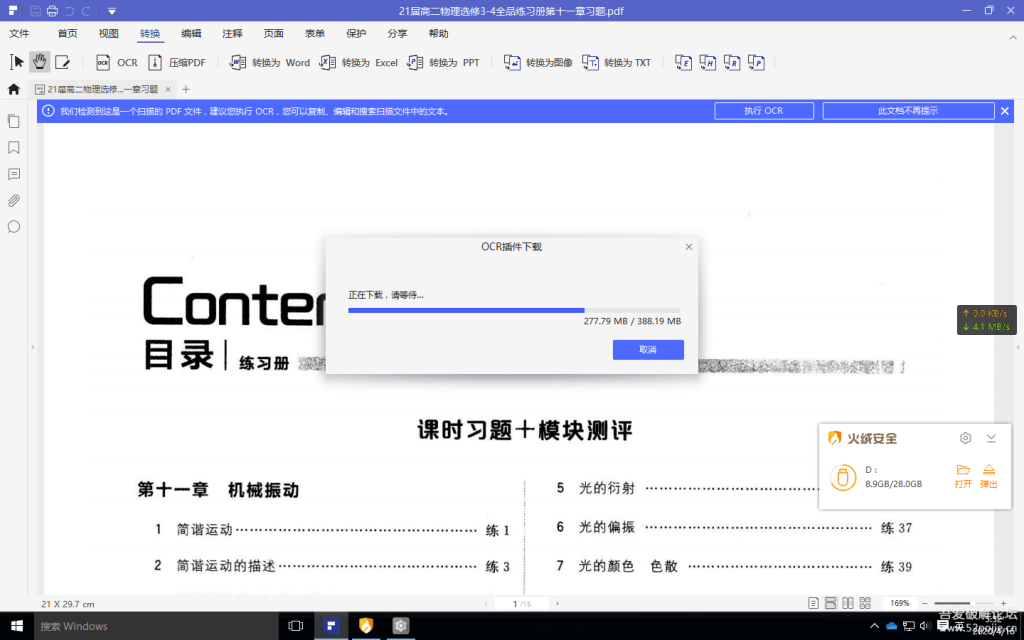Adjust the zoom slider in status bar
The height and width of the screenshot is (640, 1024).
964,603
